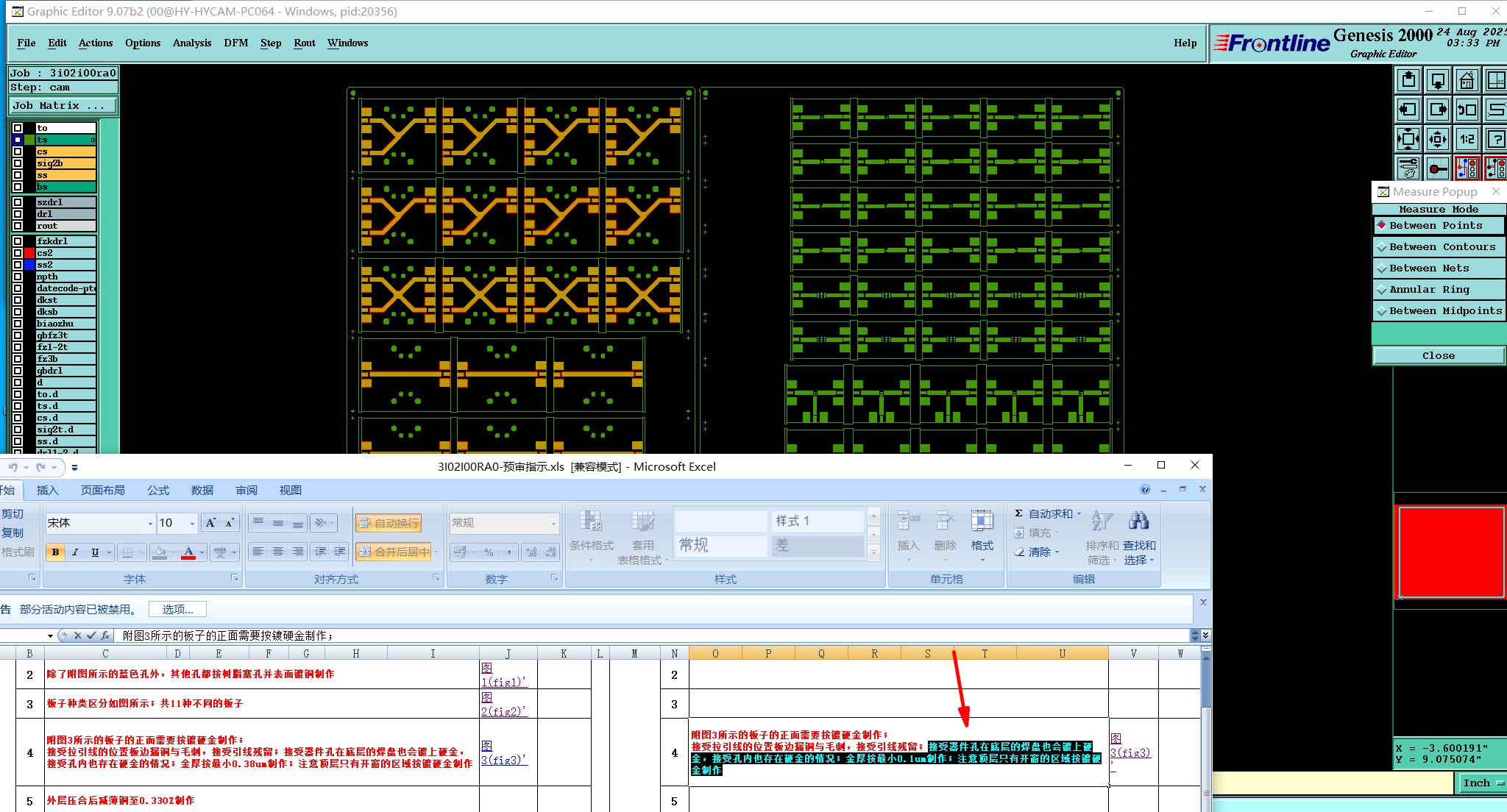The image size is (1507, 812).
Task: Click the undo zoom (previous view) icon
Action: [1467, 110]
